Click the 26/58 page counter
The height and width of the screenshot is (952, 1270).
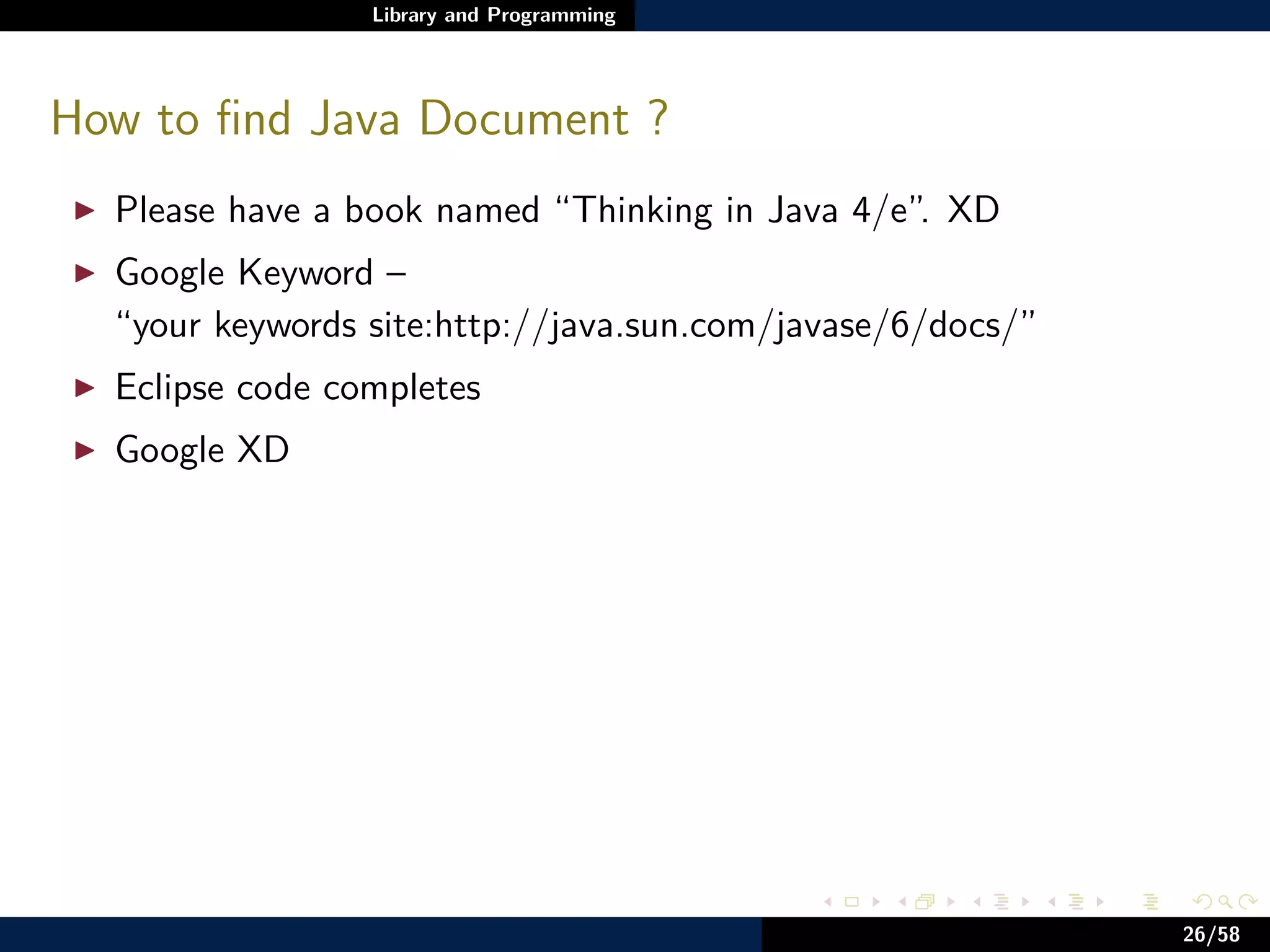click(1211, 935)
